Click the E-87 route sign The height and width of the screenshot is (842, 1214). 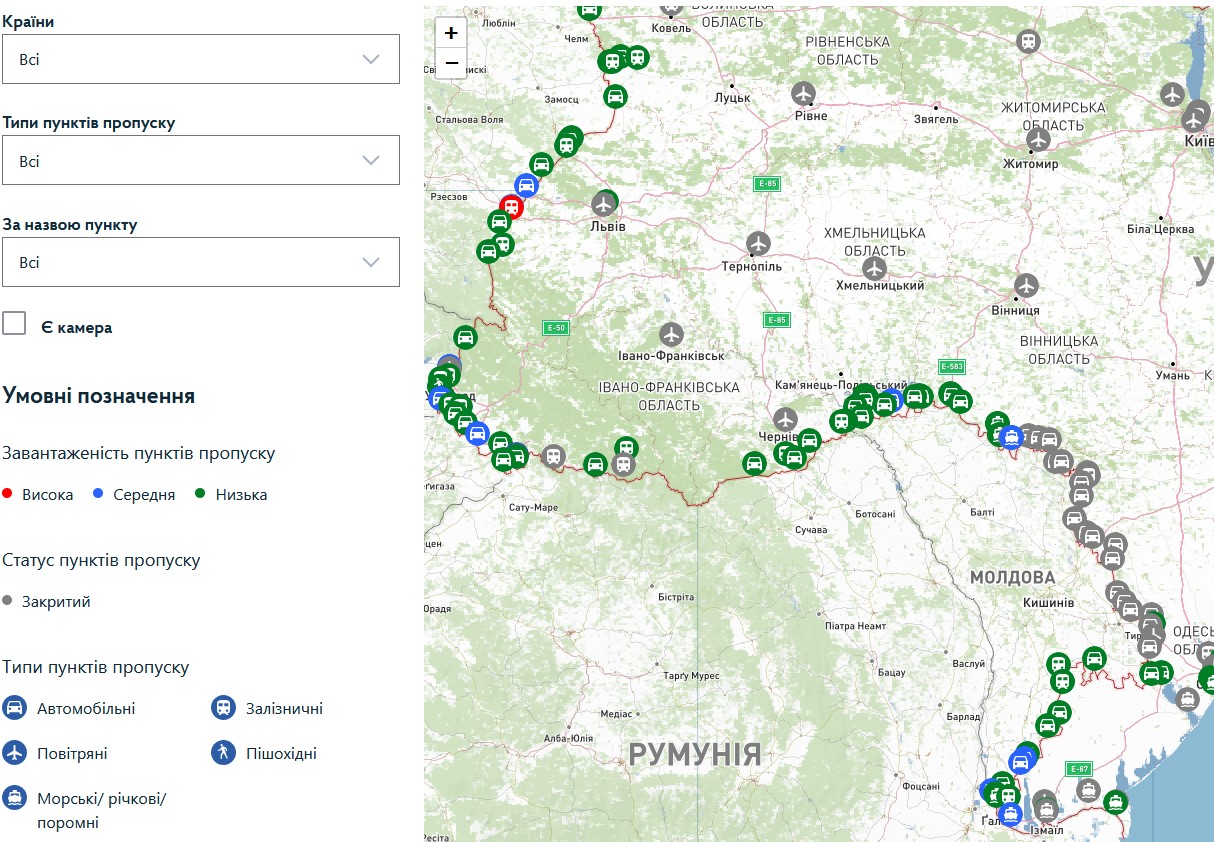1078,768
